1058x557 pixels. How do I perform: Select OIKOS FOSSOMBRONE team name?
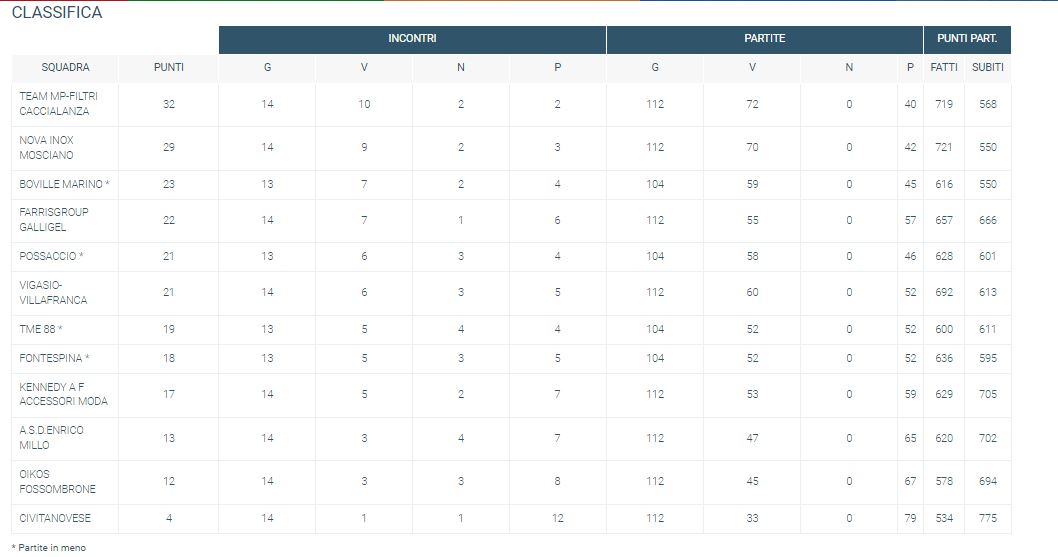point(57,481)
